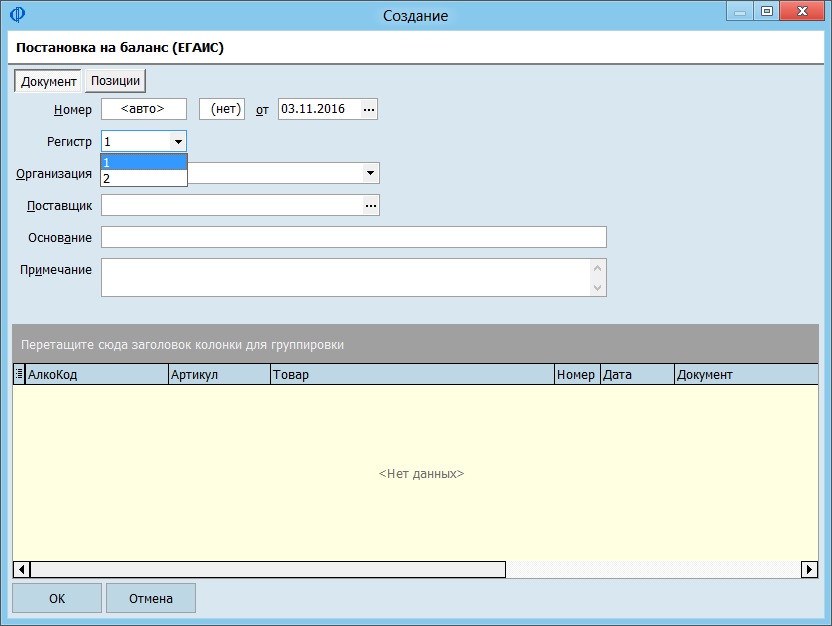The height and width of the screenshot is (626, 832).
Task: Close the Создание window
Action: coord(802,12)
